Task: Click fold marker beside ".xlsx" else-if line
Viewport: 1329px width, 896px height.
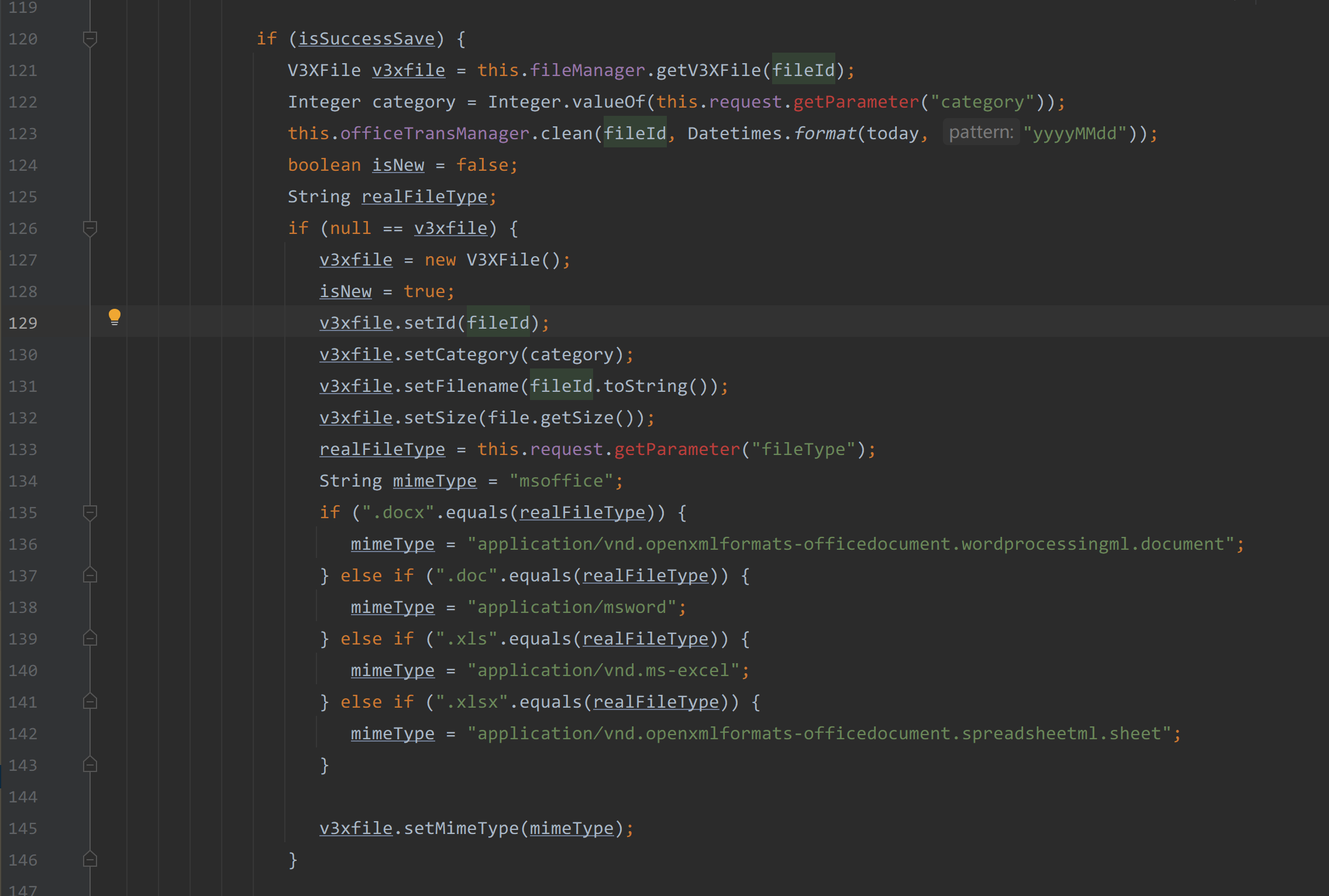Action: [90, 702]
